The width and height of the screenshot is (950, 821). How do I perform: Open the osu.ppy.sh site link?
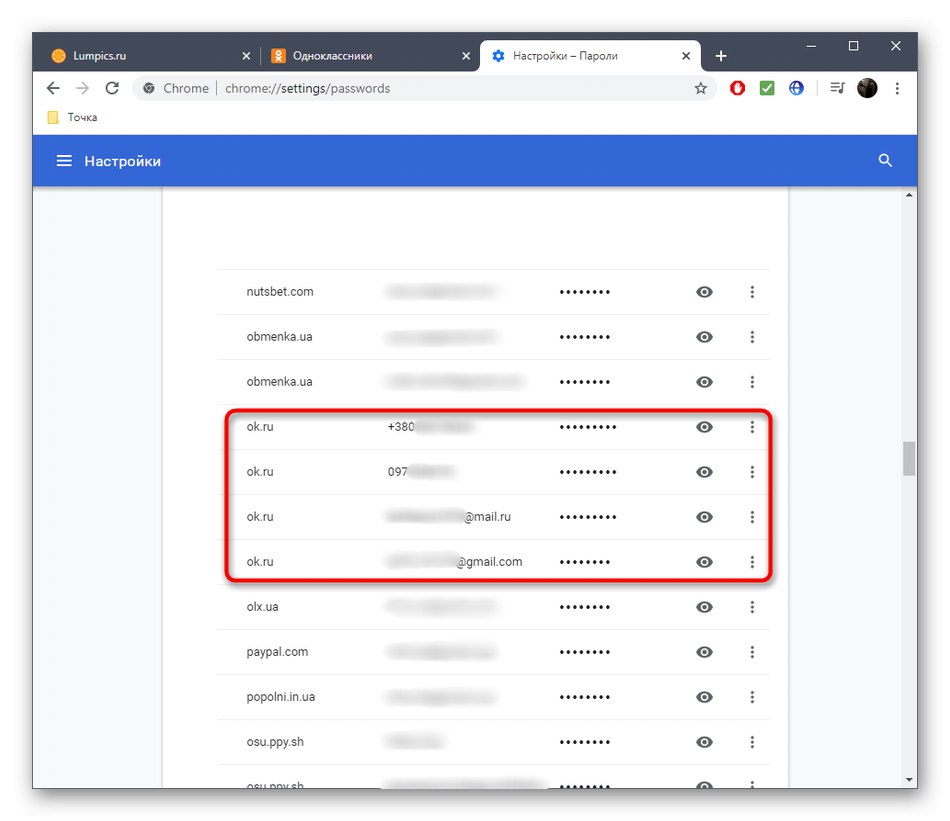(x=275, y=742)
